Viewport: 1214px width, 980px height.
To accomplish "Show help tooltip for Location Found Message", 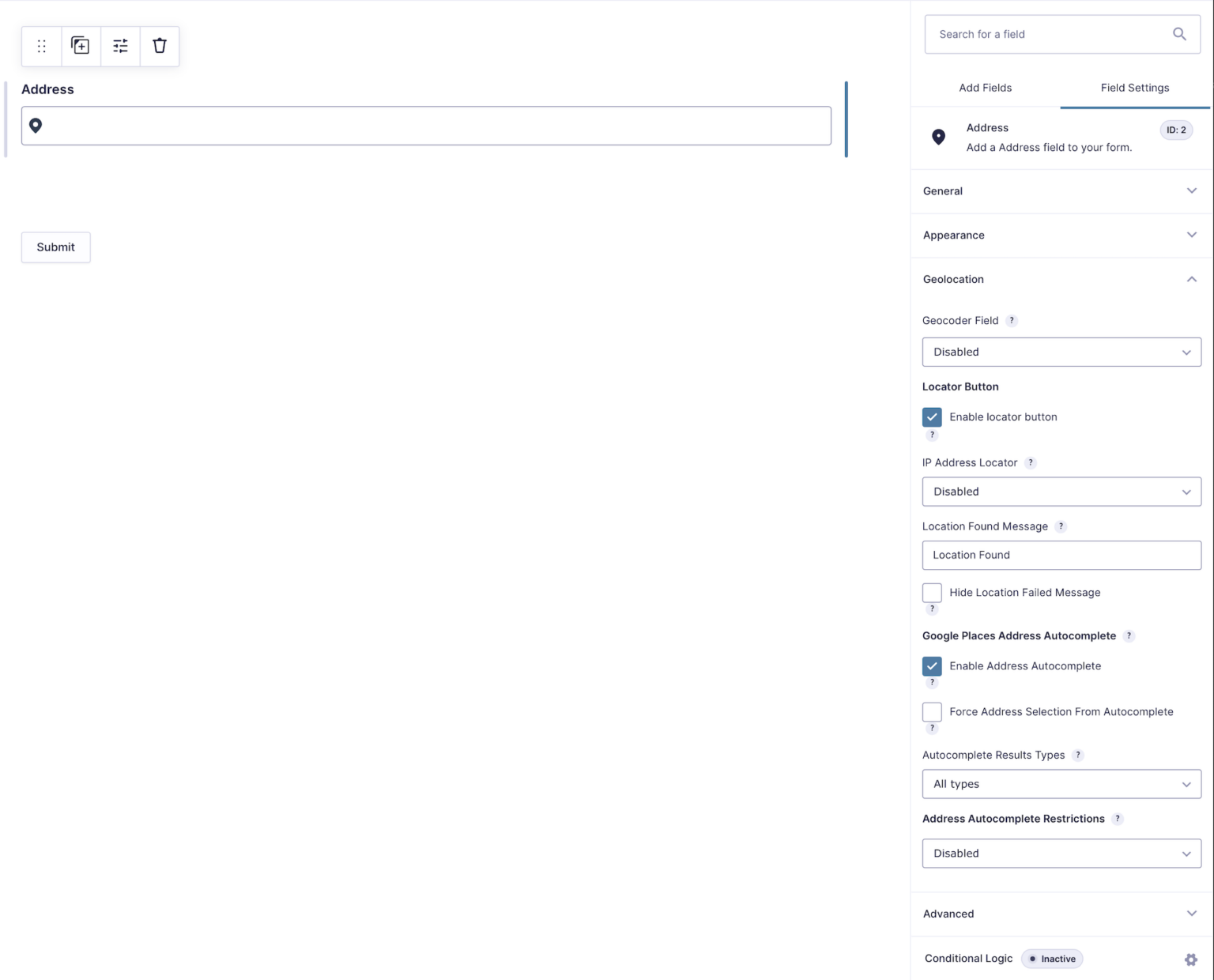I will 1061,526.
